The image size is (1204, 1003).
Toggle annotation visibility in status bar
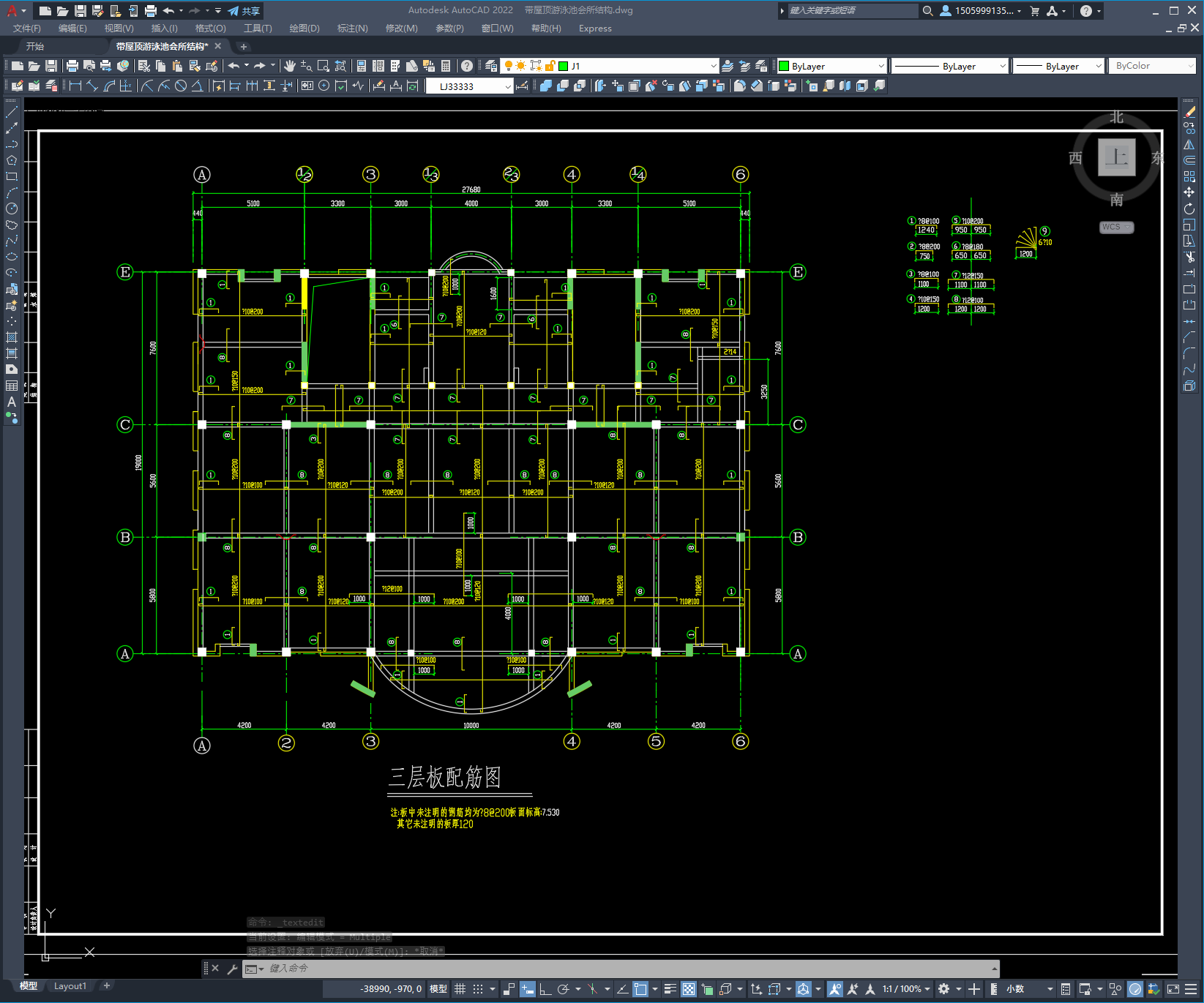pos(835,989)
